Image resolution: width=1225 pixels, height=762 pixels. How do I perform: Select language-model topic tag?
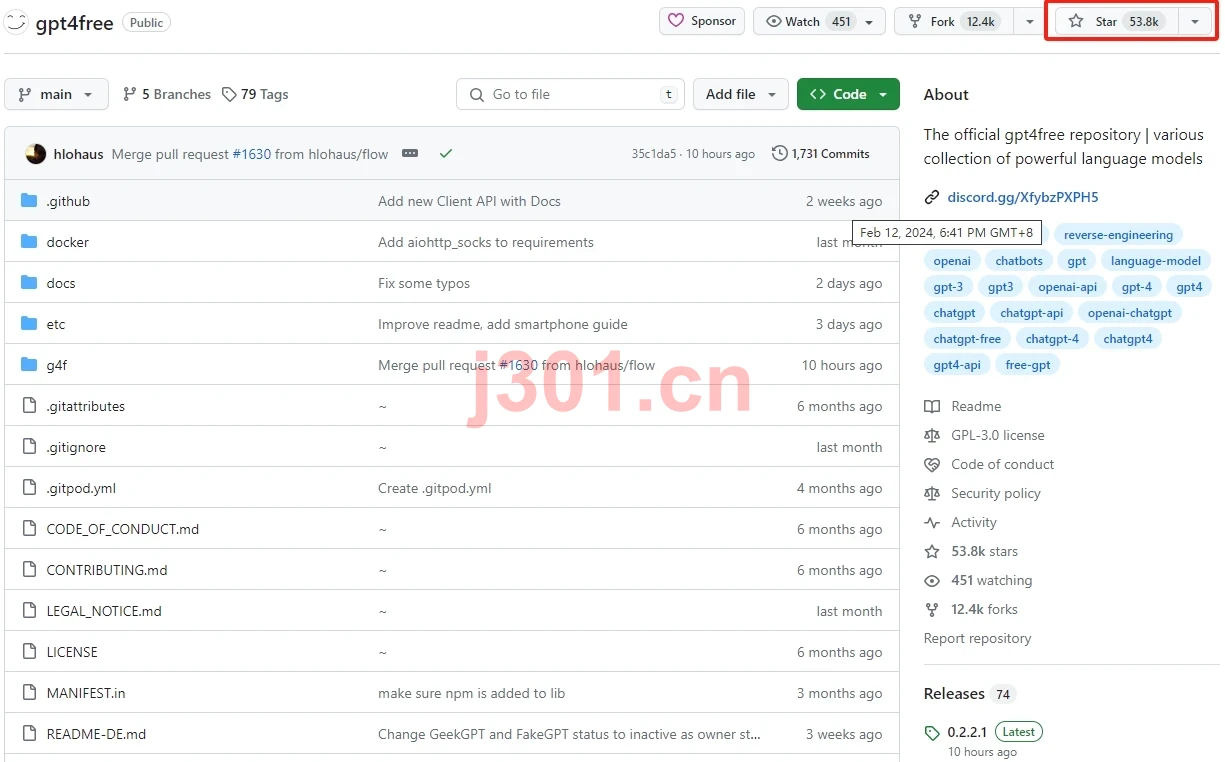tap(1155, 261)
